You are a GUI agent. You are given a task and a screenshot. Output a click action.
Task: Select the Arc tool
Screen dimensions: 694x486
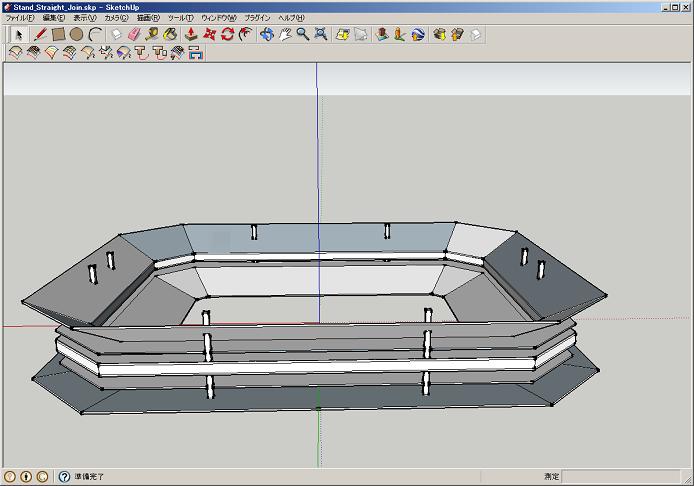point(95,34)
